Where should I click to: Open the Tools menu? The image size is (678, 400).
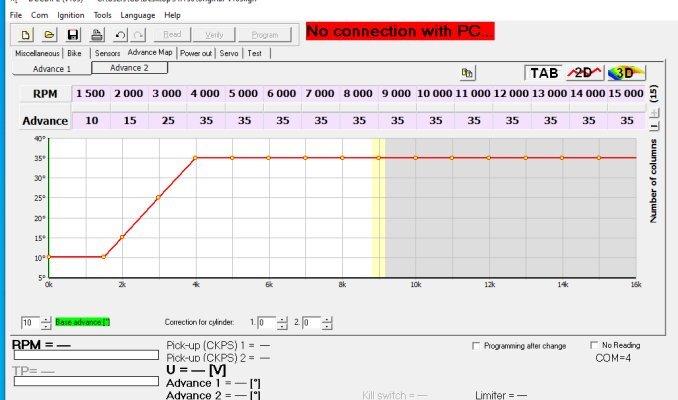tap(102, 15)
